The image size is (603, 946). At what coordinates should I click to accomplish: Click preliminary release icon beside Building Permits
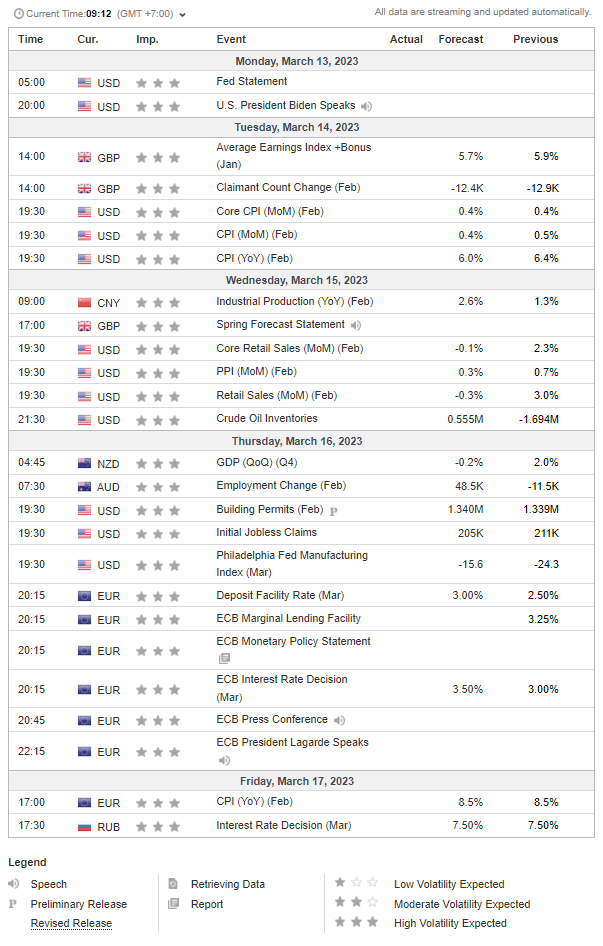pos(334,510)
